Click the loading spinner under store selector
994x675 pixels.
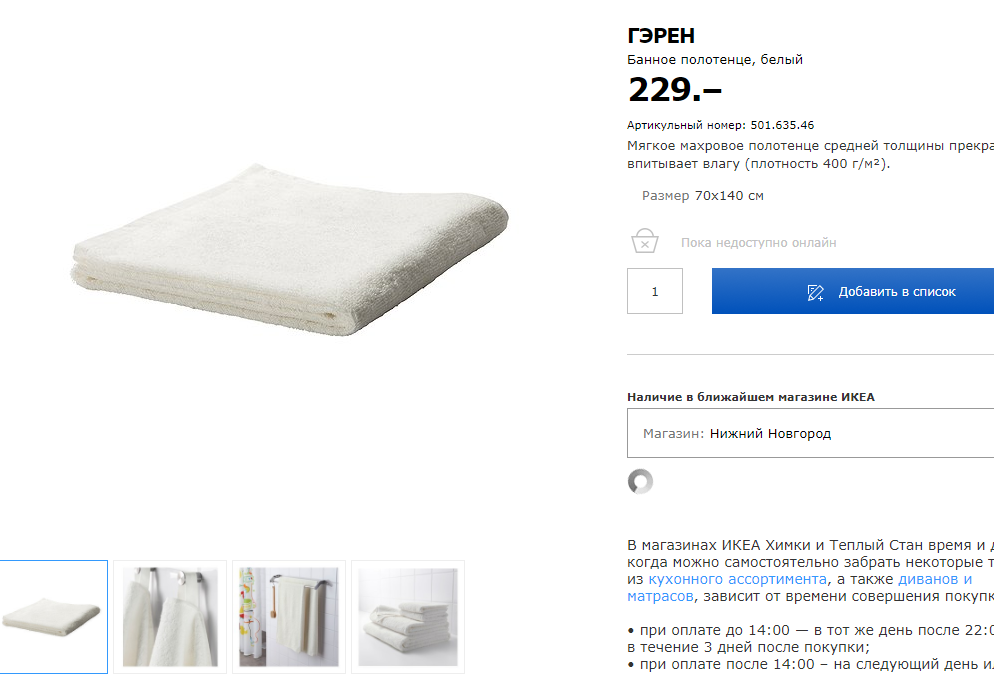[640, 481]
